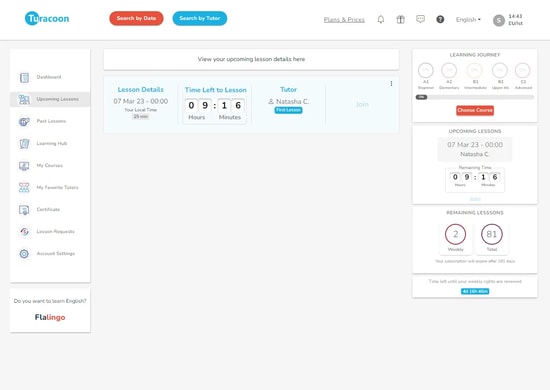This screenshot has width=550, height=390.
Task: Click the Past Lessons sidebar icon
Action: (x=24, y=121)
